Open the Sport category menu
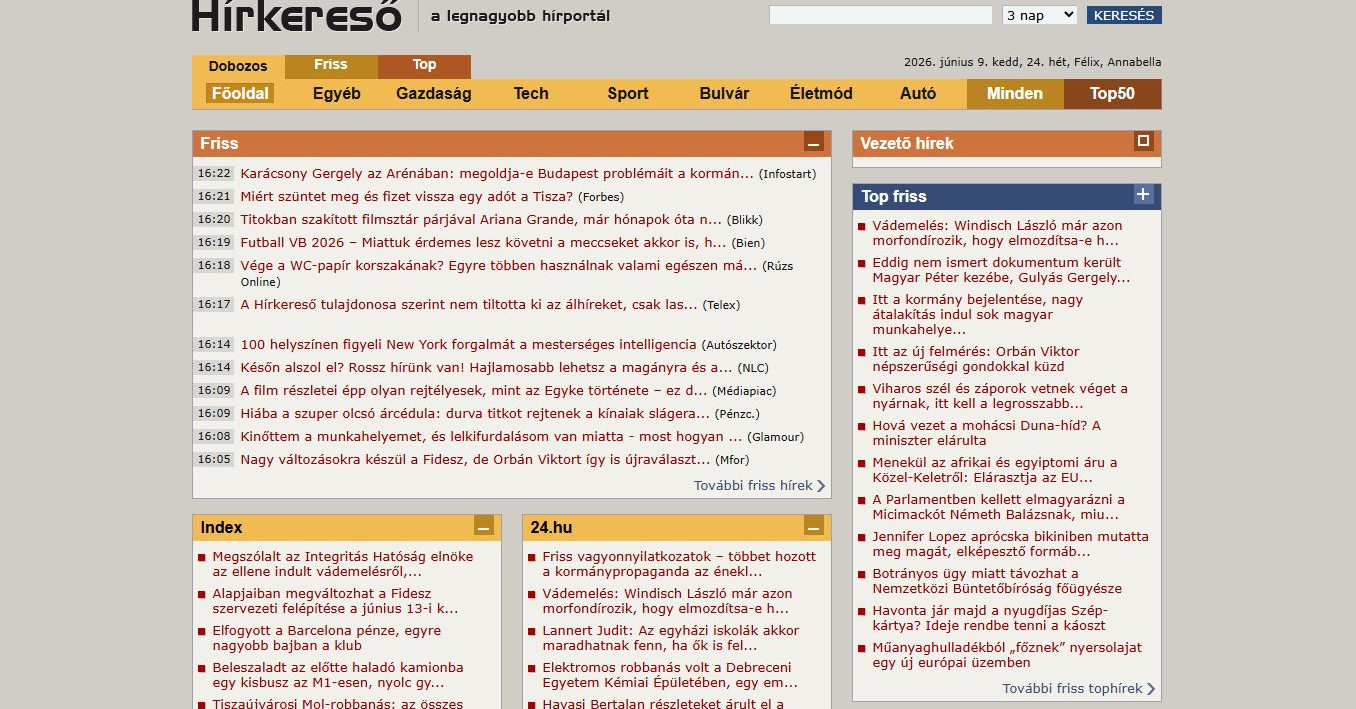 point(628,94)
